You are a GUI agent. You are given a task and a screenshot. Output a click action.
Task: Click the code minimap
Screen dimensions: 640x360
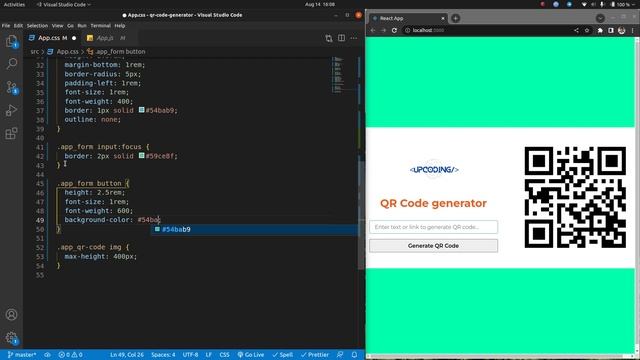(x=338, y=76)
